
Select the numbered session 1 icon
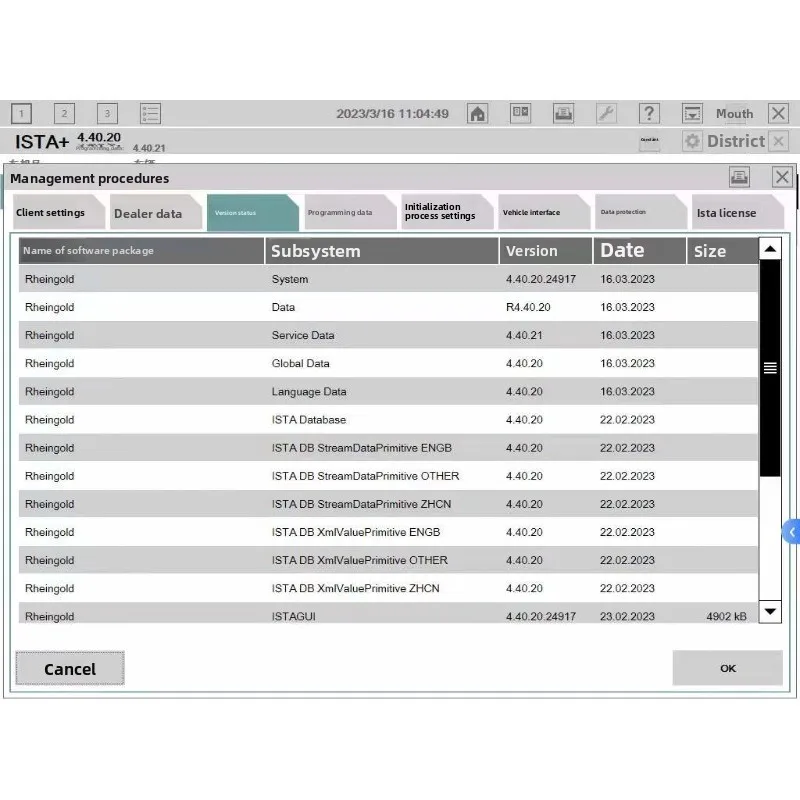[21, 113]
